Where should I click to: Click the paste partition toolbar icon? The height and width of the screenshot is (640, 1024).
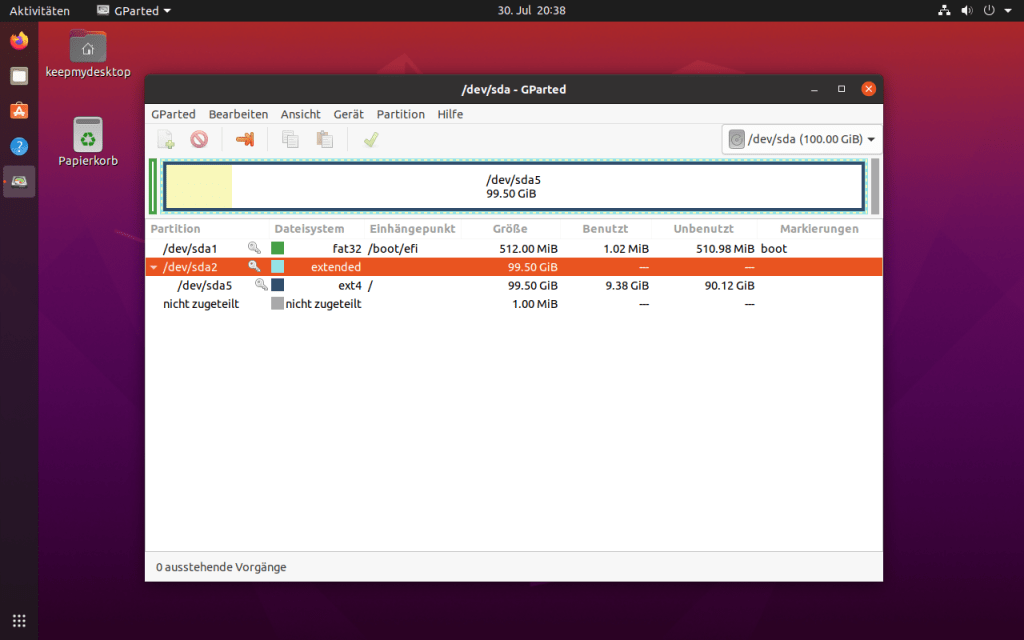click(324, 140)
